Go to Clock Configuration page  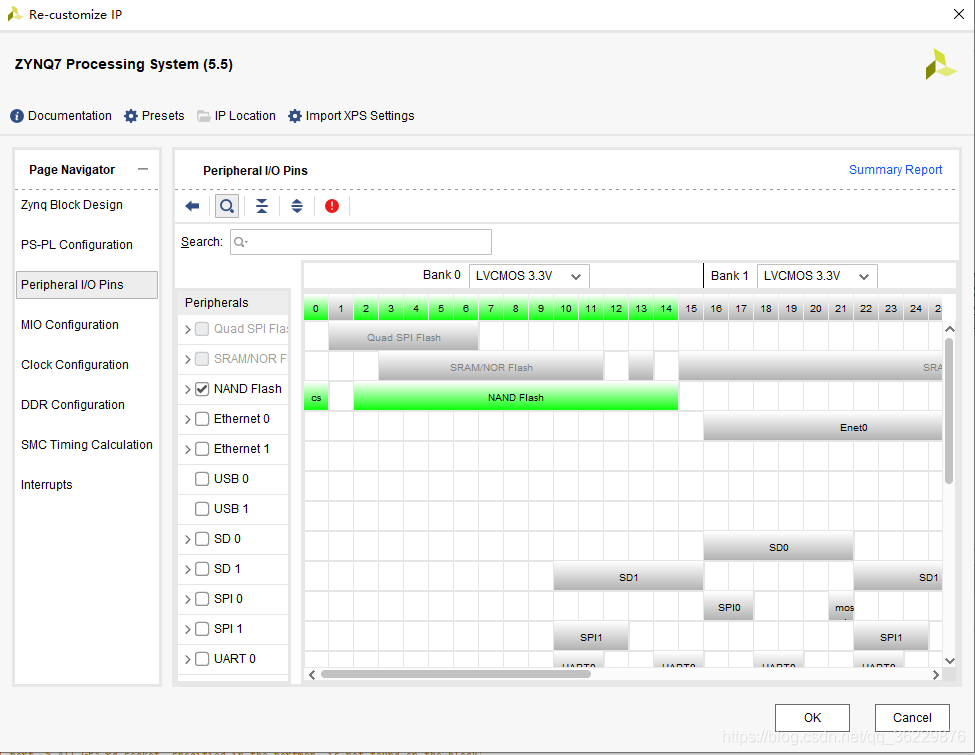[x=75, y=364]
